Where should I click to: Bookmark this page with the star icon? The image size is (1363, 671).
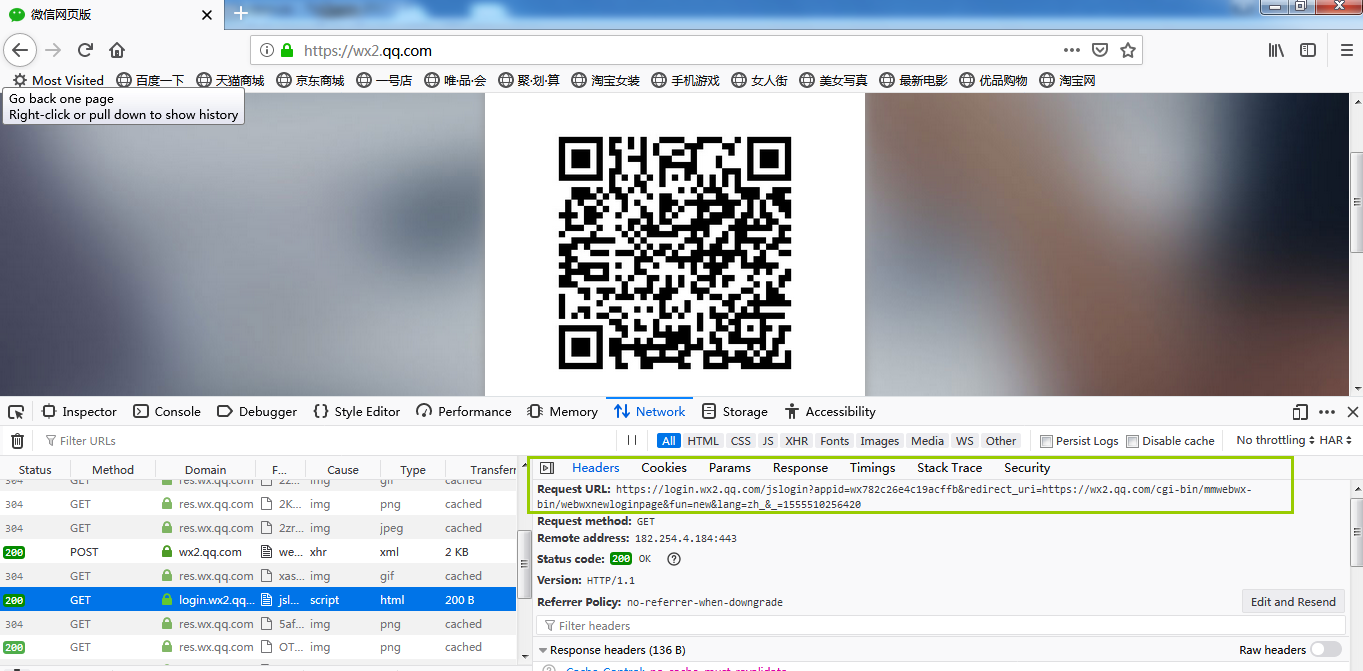(1128, 50)
